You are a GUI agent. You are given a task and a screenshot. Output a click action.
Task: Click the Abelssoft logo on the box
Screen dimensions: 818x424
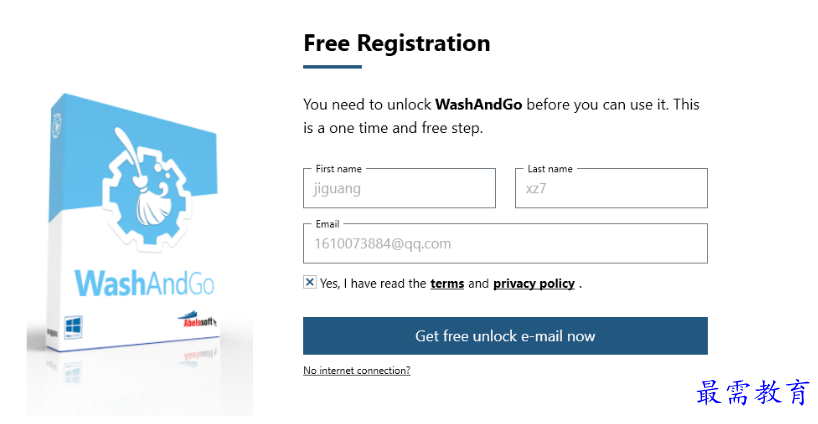pyautogui.click(x=198, y=320)
